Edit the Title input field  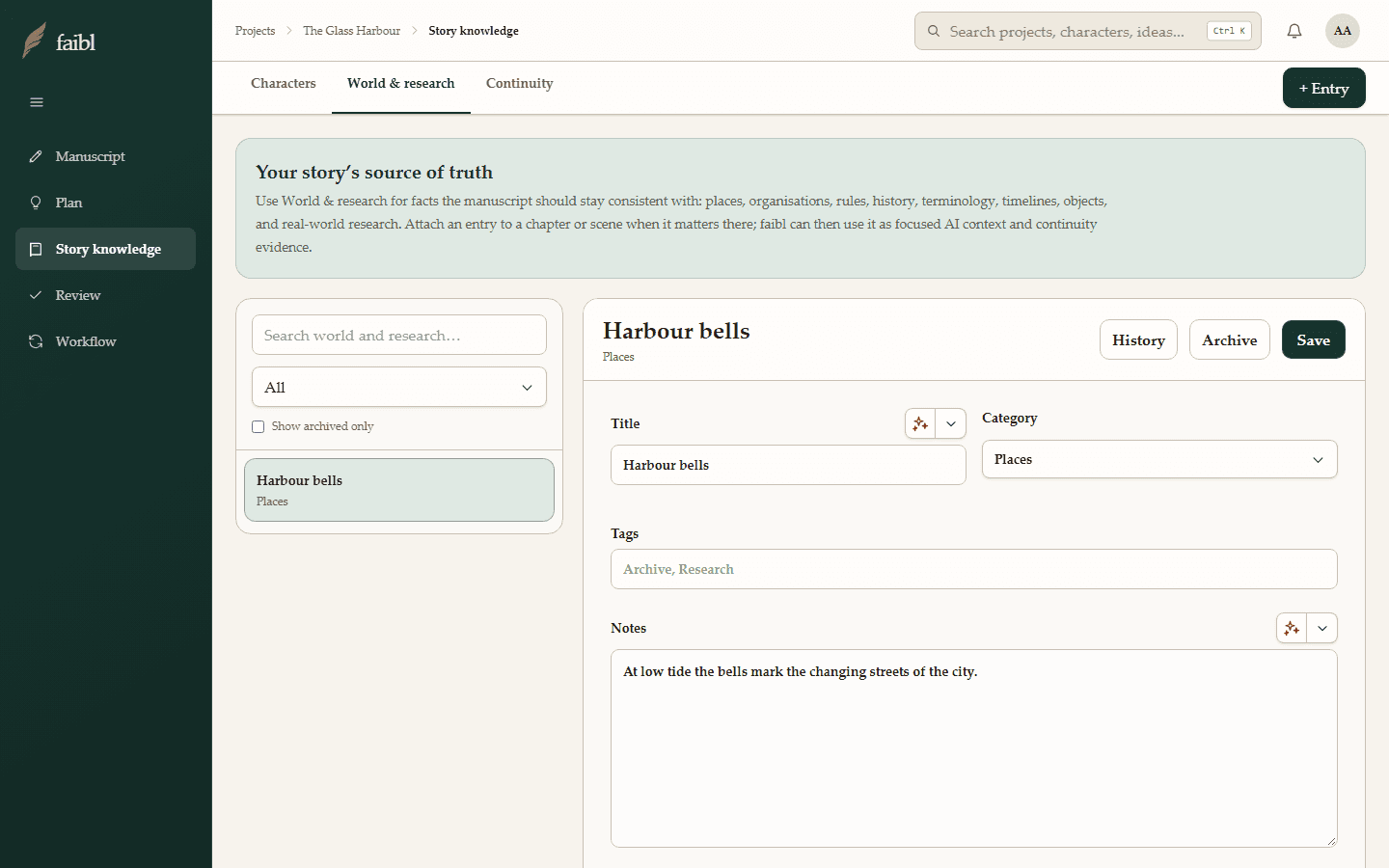pos(788,465)
